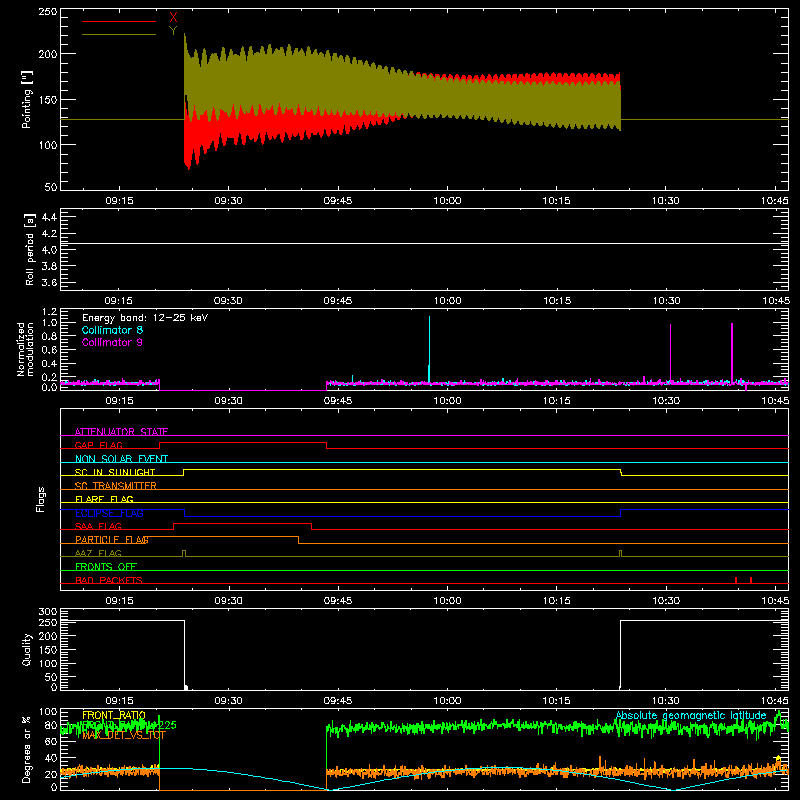800x800 pixels.
Task: Click the white roll period line
Action: pos(424,244)
